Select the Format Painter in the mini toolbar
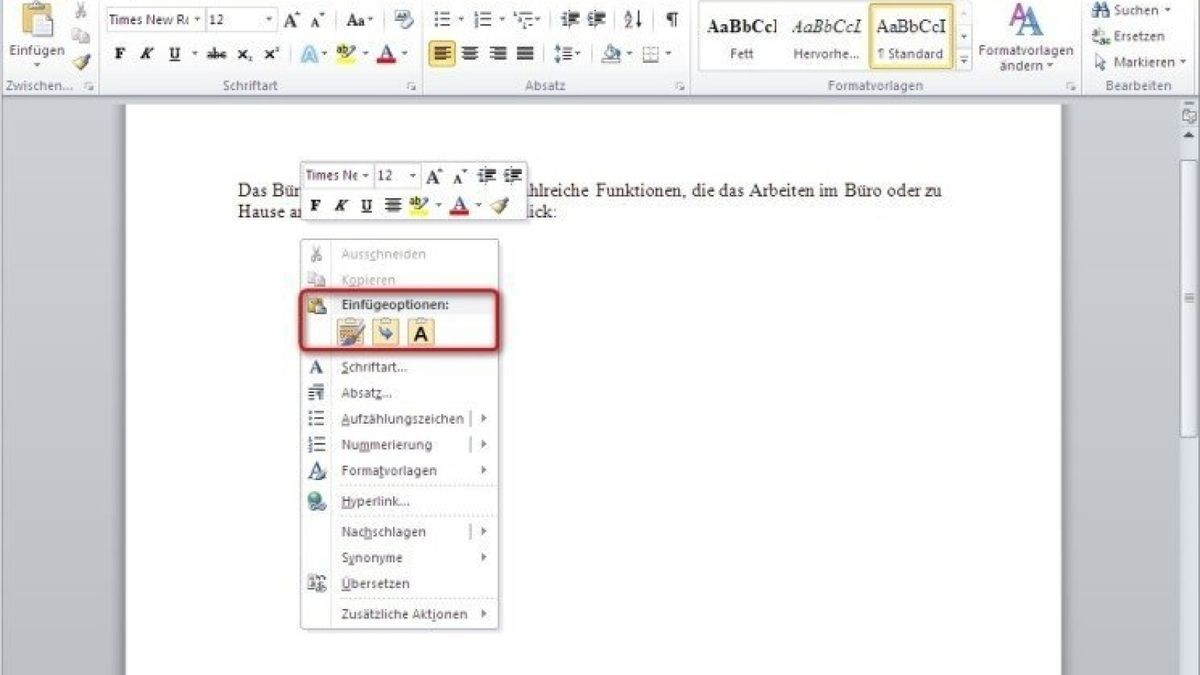Viewport: 1200px width, 675px height. pyautogui.click(x=500, y=204)
